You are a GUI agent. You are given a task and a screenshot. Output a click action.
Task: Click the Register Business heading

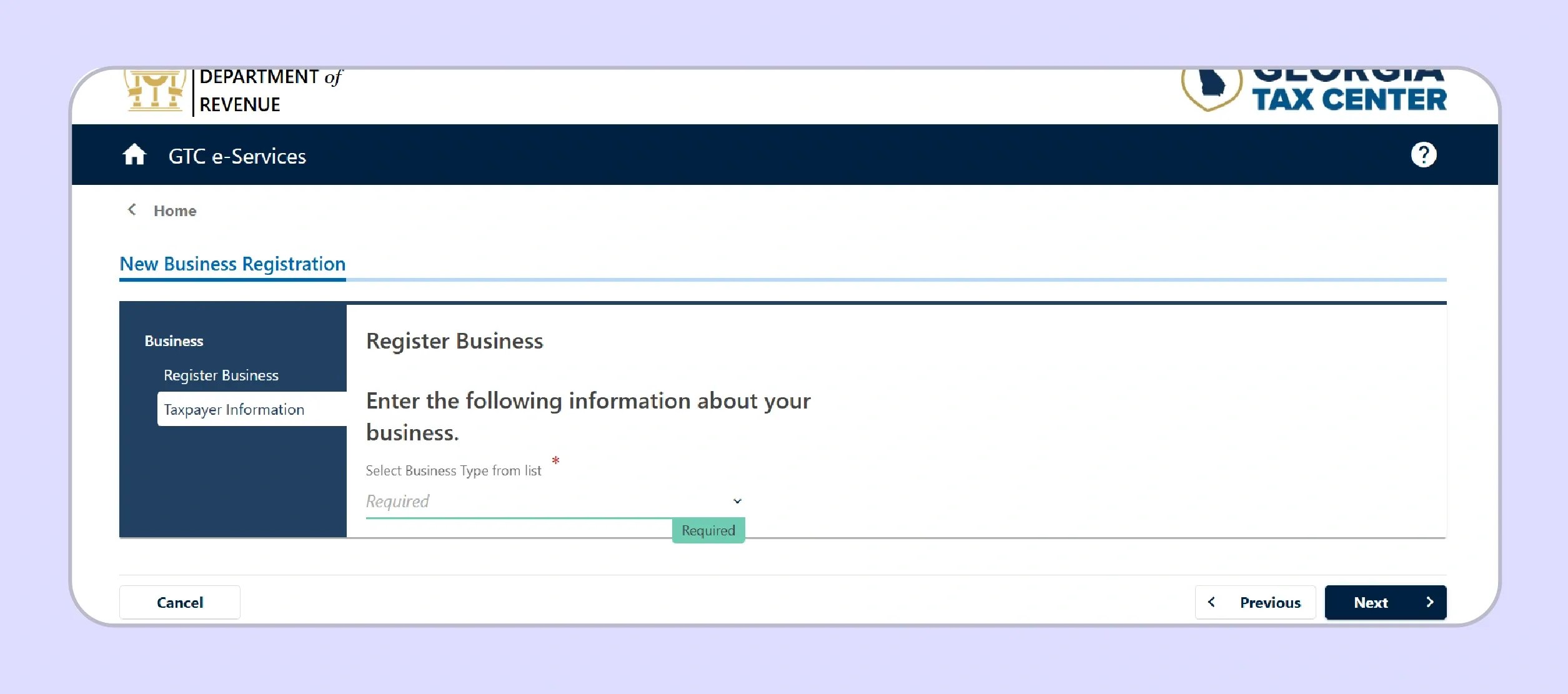pyautogui.click(x=455, y=341)
